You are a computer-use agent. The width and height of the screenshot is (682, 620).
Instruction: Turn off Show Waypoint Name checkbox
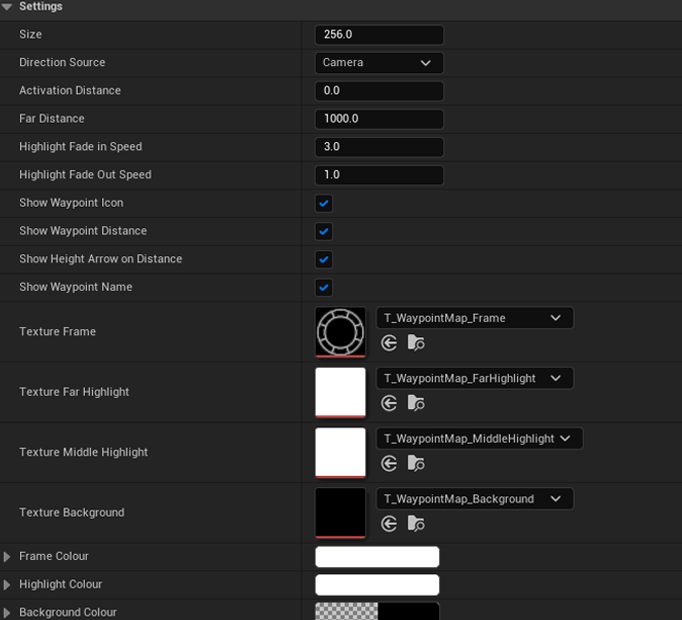click(324, 287)
